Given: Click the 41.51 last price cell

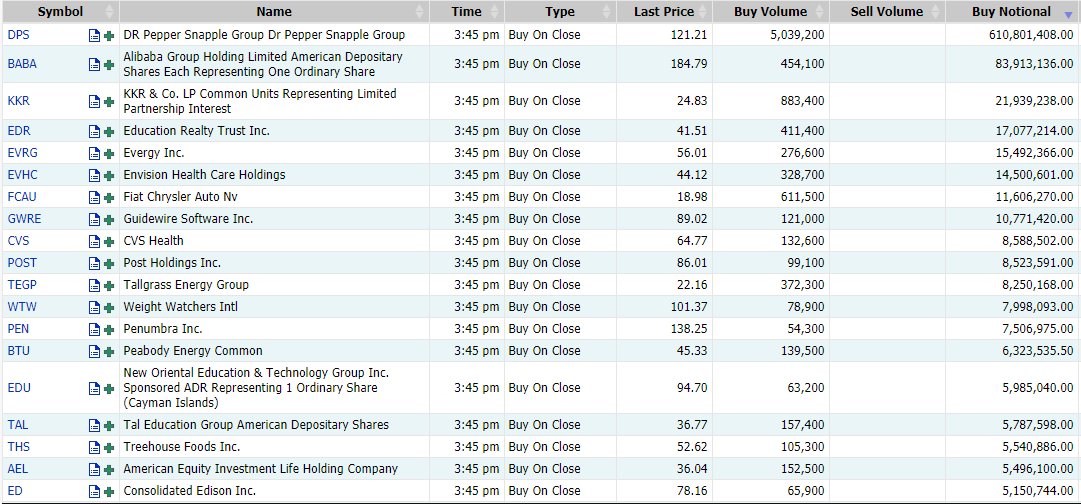Looking at the screenshot, I should point(692,130).
